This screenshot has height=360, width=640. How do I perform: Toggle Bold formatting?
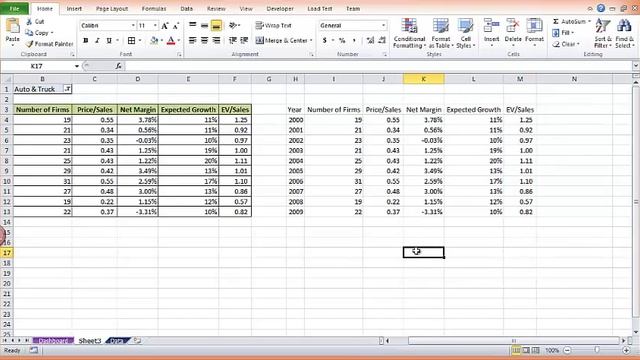point(86,40)
